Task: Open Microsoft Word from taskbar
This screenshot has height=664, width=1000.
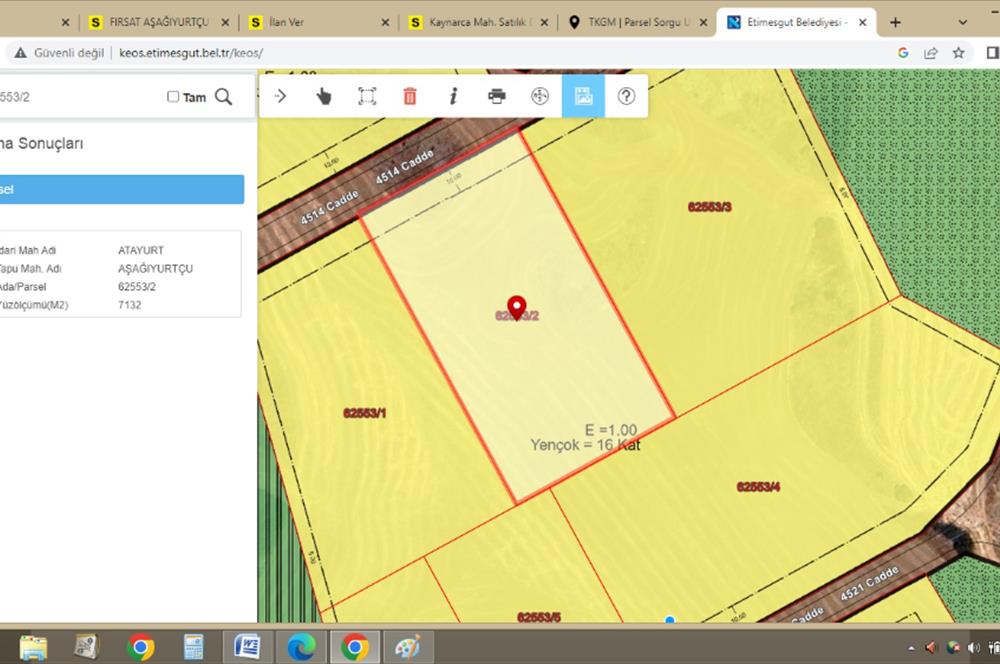Action: click(246, 647)
